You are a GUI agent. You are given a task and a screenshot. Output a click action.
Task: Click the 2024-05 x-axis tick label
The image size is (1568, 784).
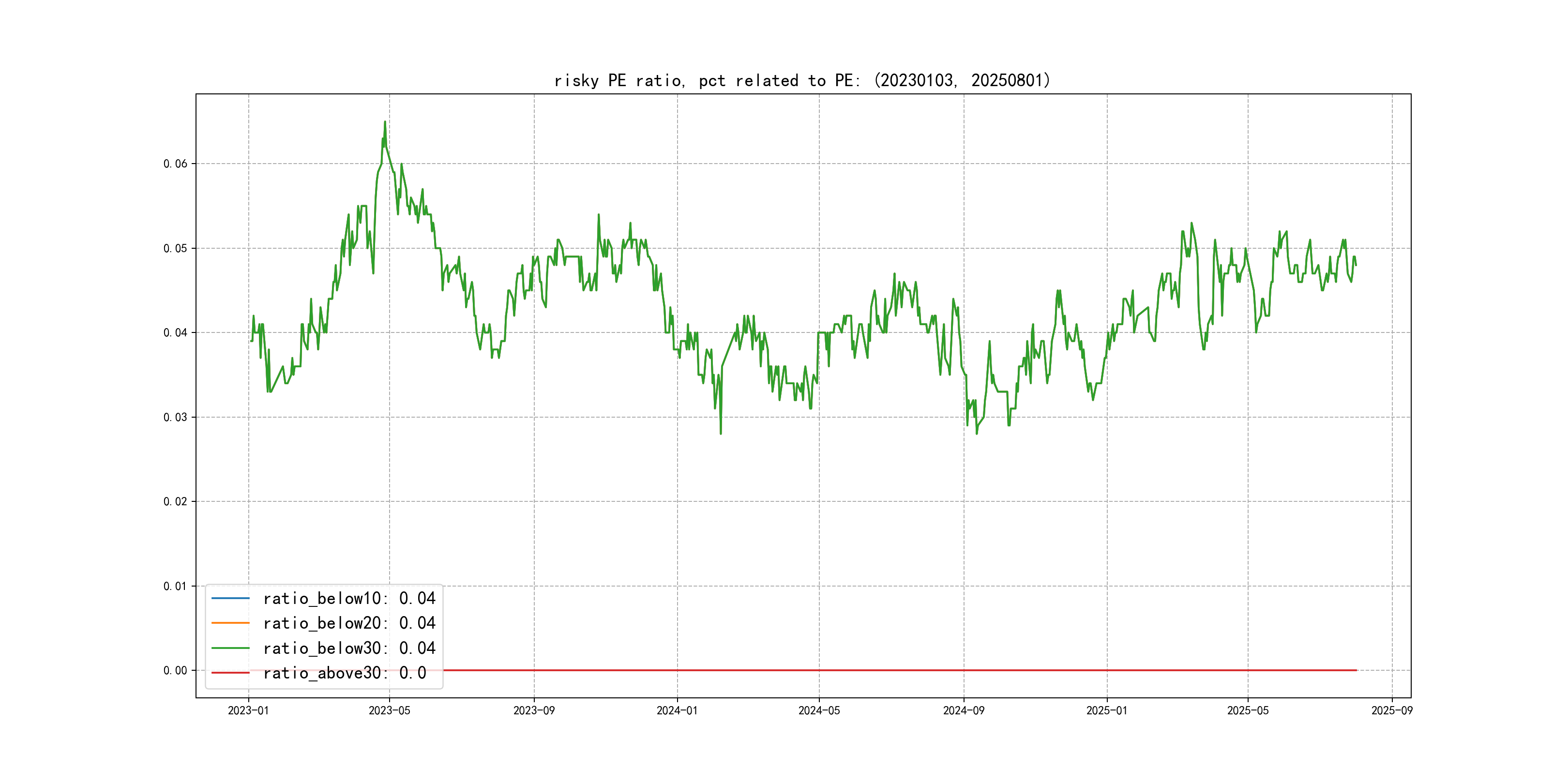click(x=819, y=710)
